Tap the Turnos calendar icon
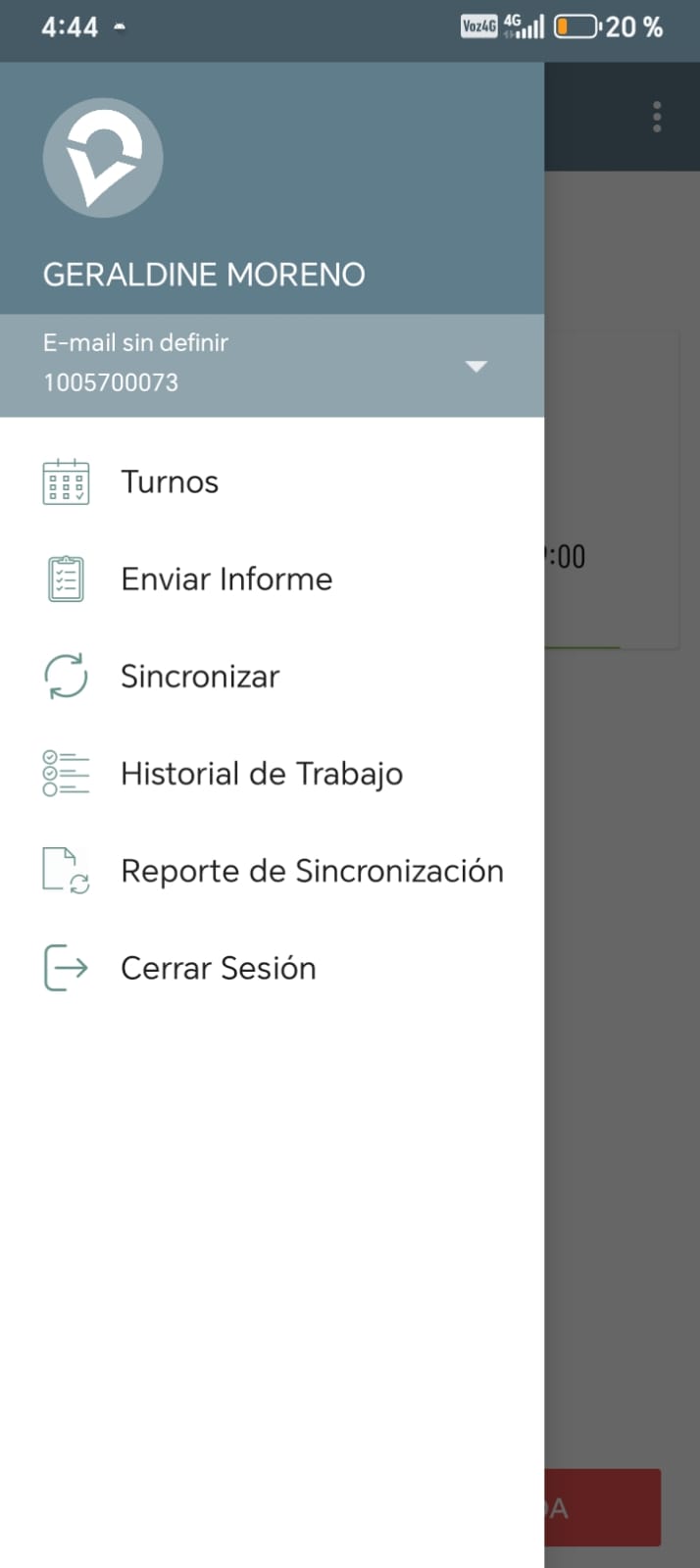The height and width of the screenshot is (1568, 700). pos(66,482)
